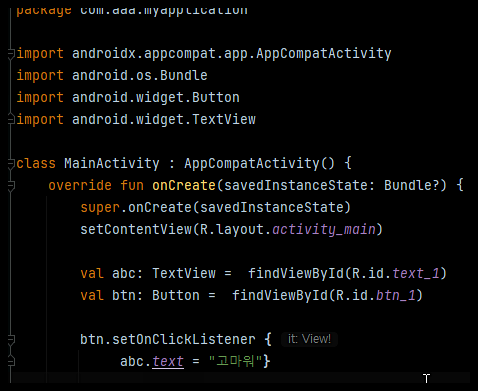Image resolution: width=478 pixels, height=391 pixels.
Task: Click 'AppCompatActivity()' in the class declaration
Action: point(259,163)
